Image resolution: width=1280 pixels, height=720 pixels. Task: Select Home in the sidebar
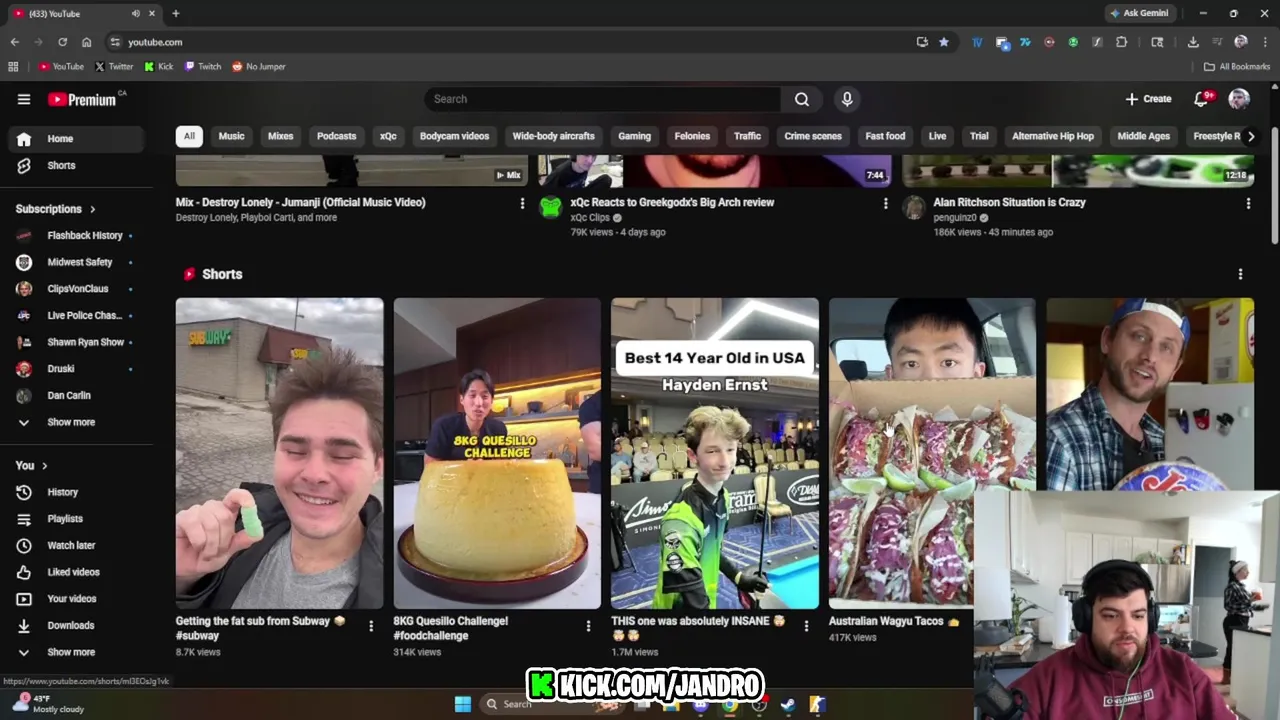[78, 139]
